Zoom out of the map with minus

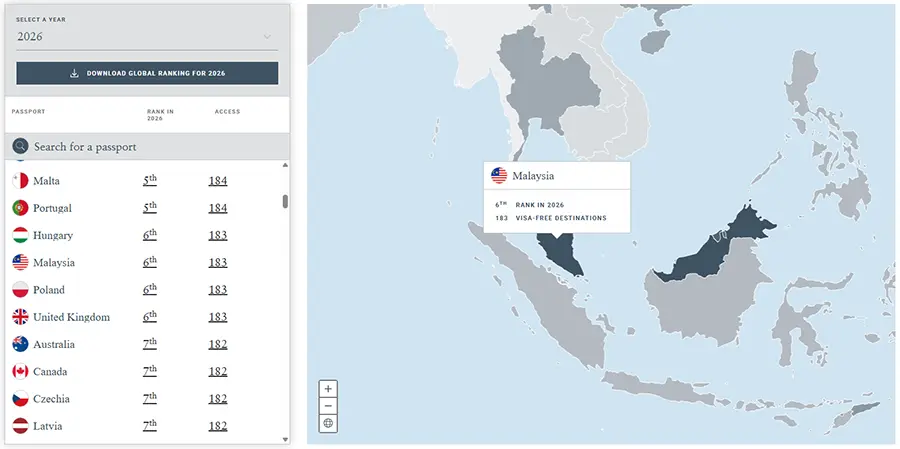(x=328, y=406)
